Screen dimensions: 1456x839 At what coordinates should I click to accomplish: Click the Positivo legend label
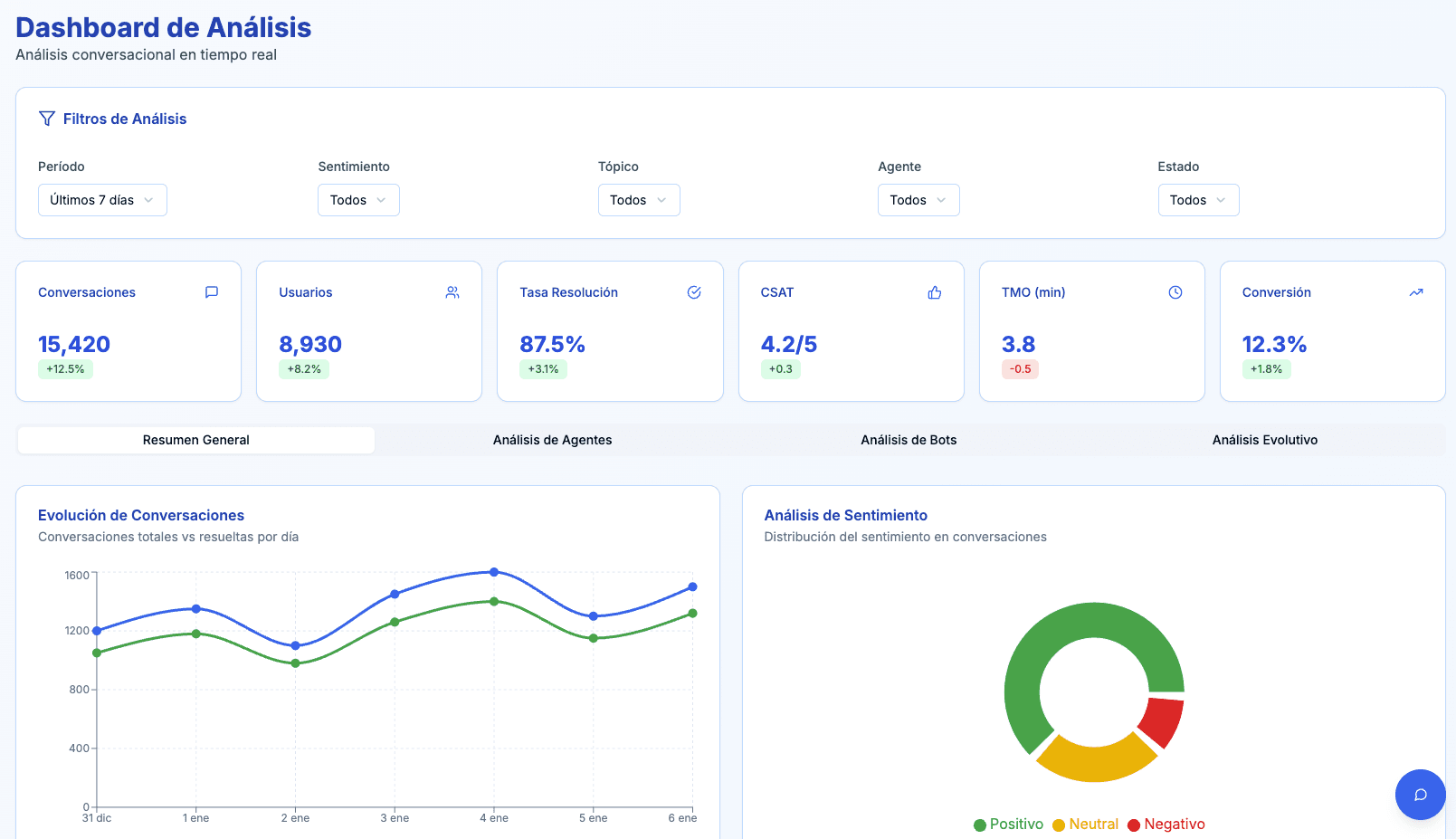click(x=1016, y=825)
